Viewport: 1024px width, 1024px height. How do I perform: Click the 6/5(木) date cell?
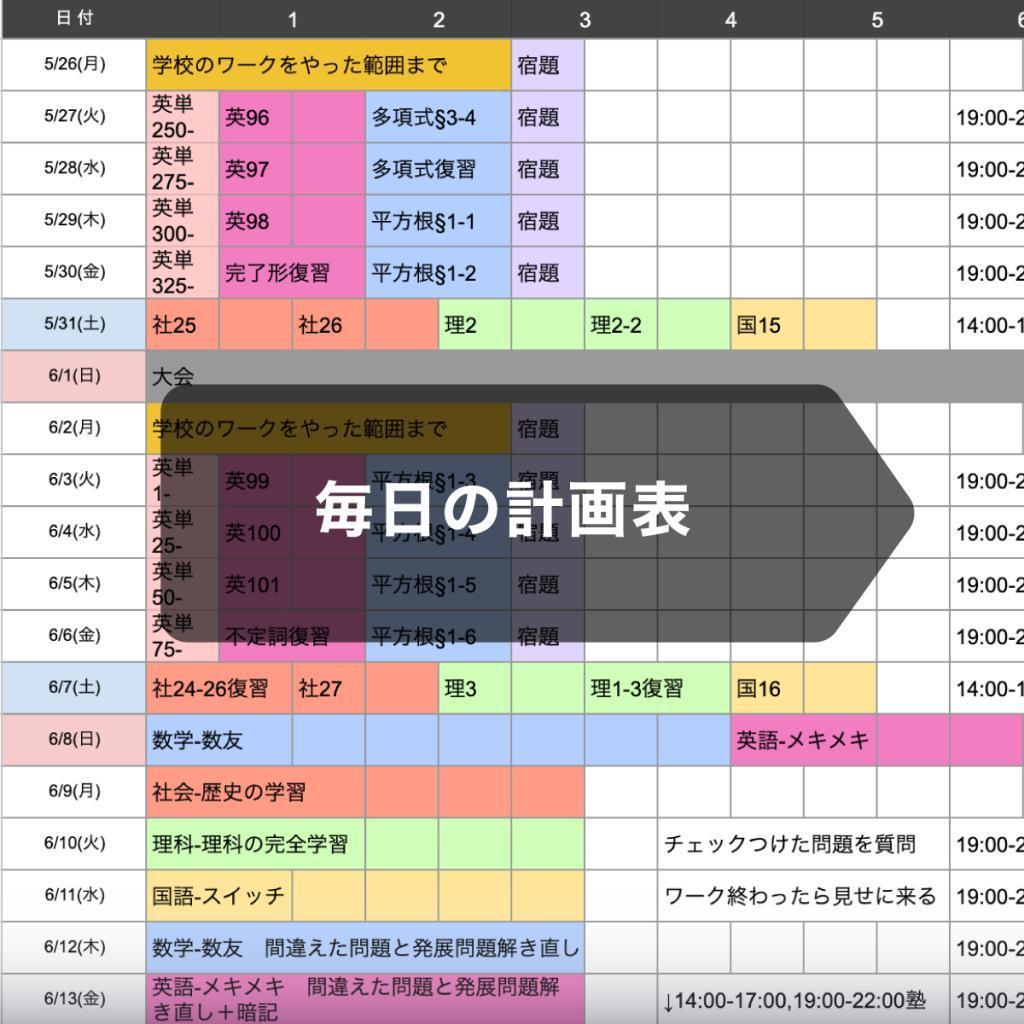click(x=74, y=584)
